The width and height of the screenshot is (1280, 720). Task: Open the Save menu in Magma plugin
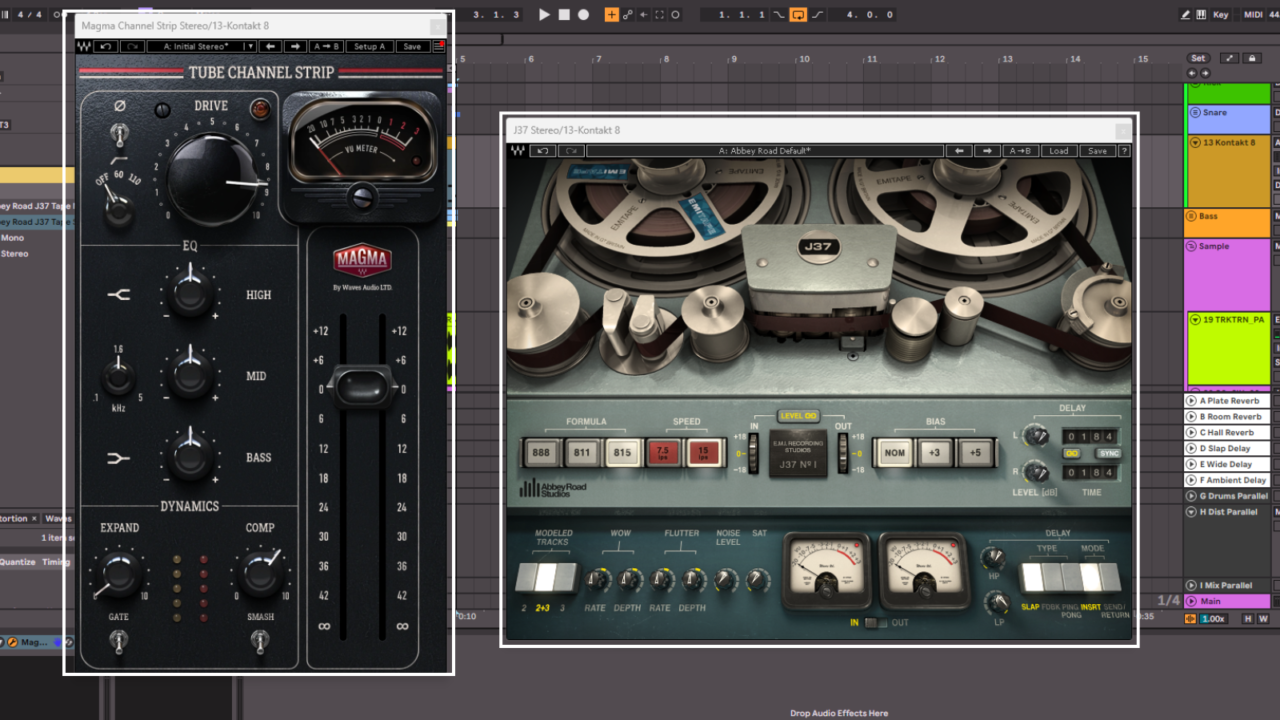coord(412,47)
